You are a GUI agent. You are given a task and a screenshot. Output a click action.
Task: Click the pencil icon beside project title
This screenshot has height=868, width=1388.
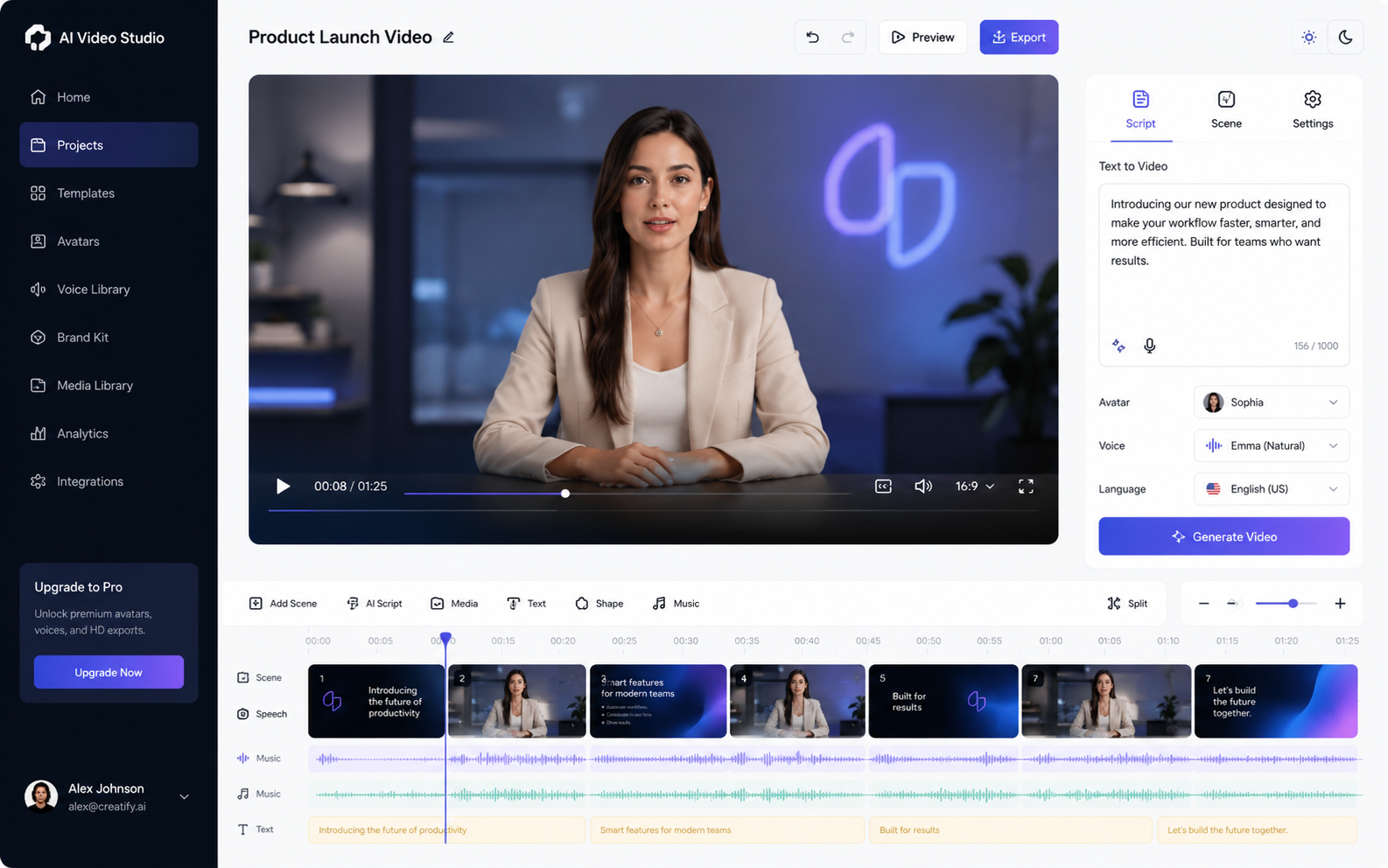pos(448,37)
